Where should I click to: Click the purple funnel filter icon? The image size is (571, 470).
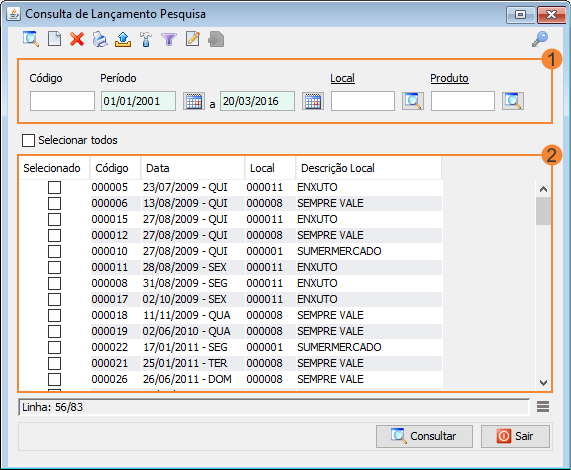[169, 39]
